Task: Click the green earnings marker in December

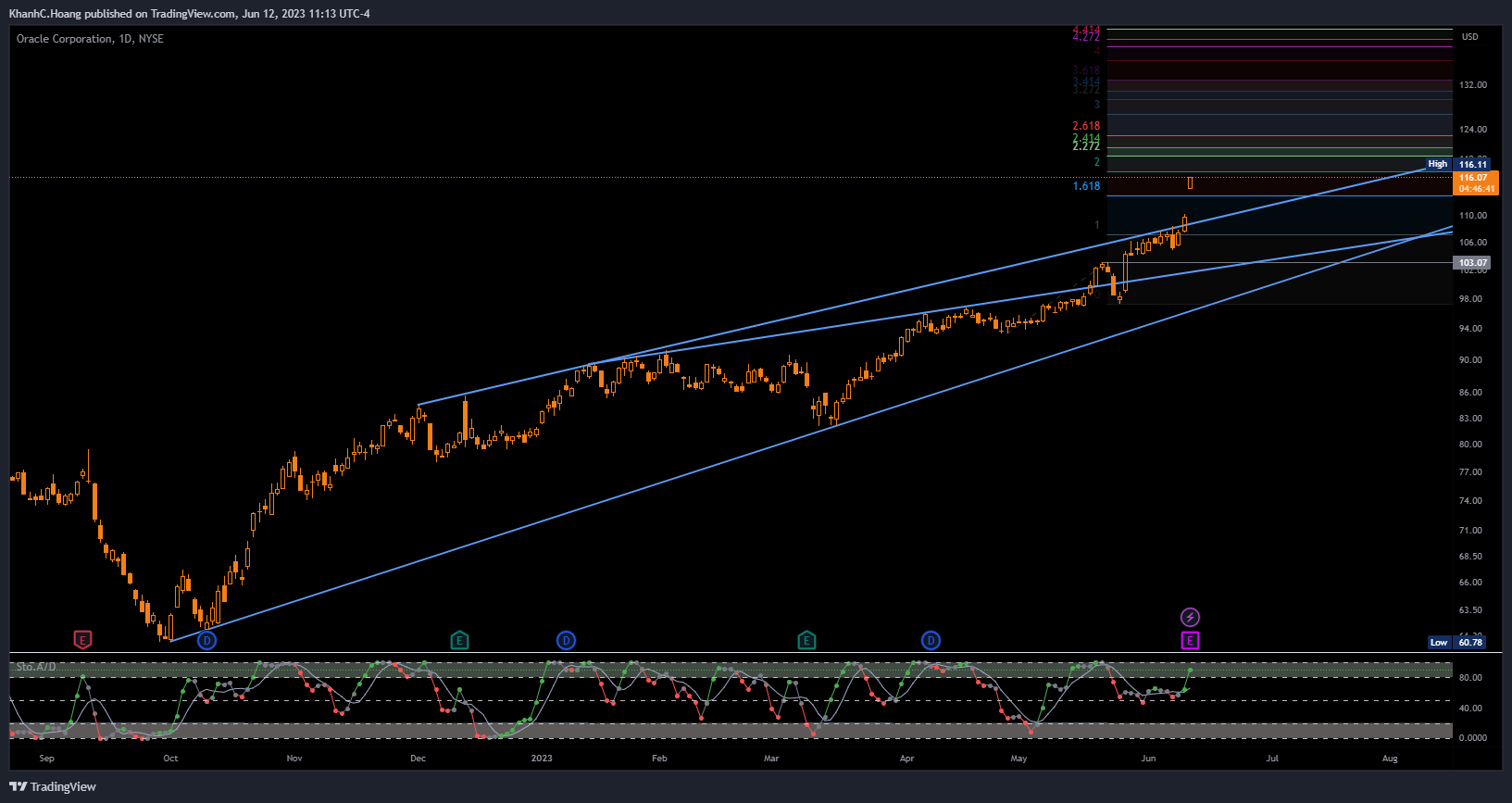Action: 459,640
